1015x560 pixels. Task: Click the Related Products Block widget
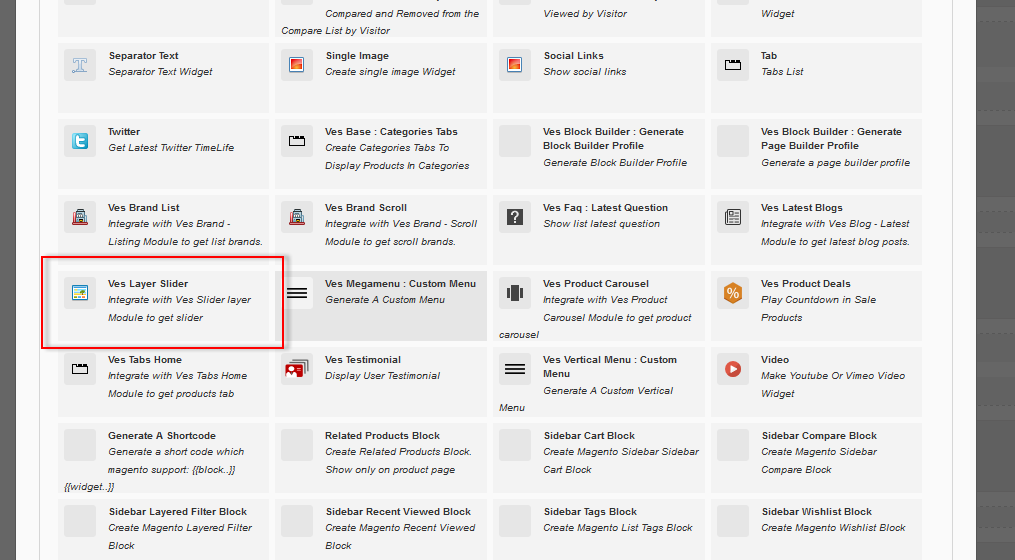(x=382, y=436)
